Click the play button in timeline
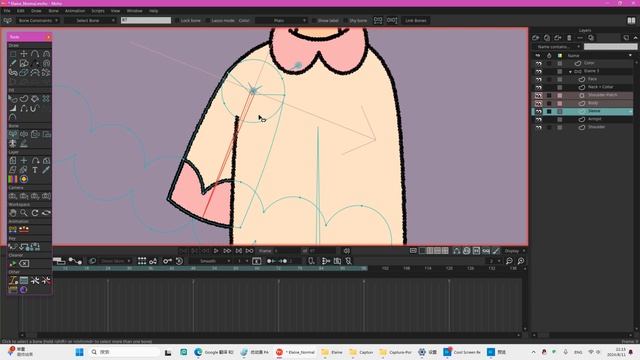 (x=216, y=251)
